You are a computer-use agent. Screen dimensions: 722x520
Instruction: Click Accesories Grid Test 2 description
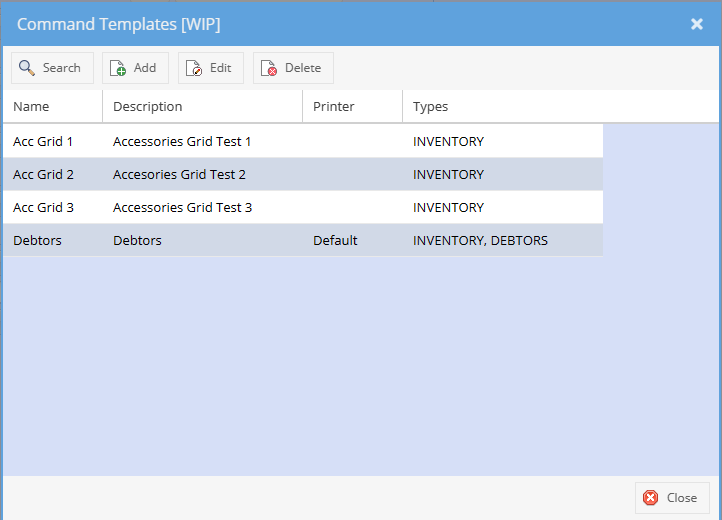[x=179, y=174]
